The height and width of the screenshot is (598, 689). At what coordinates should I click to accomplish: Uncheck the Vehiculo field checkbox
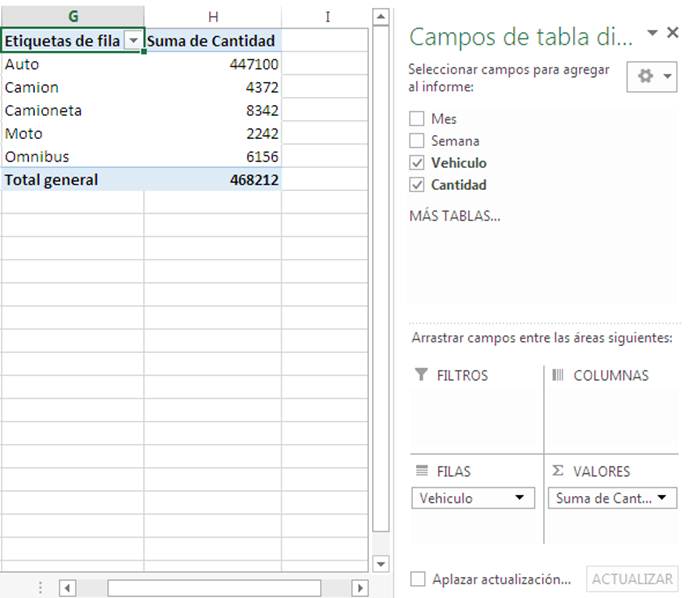pos(417,163)
